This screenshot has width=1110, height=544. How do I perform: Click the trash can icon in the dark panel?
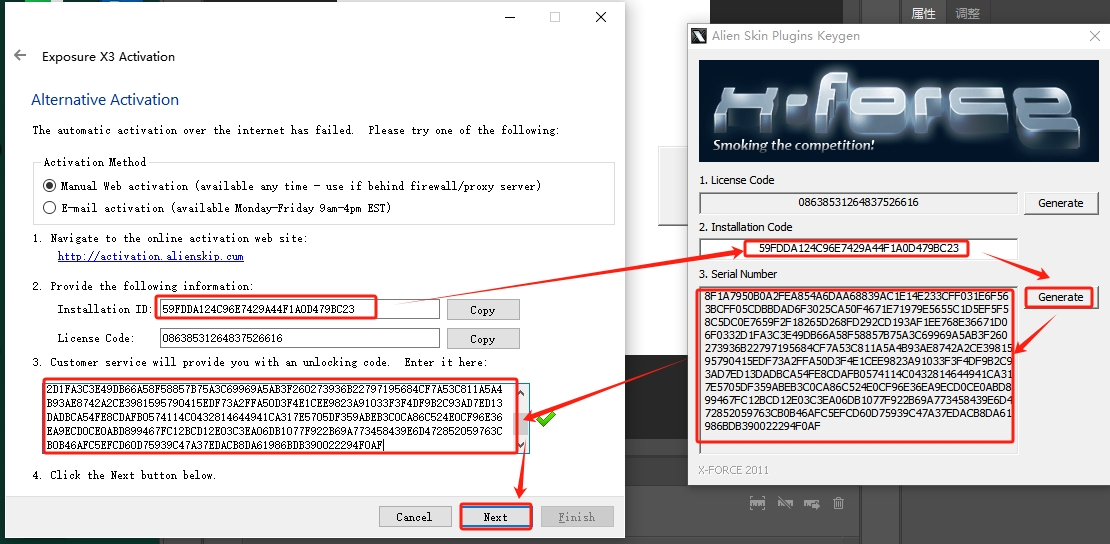tap(838, 503)
